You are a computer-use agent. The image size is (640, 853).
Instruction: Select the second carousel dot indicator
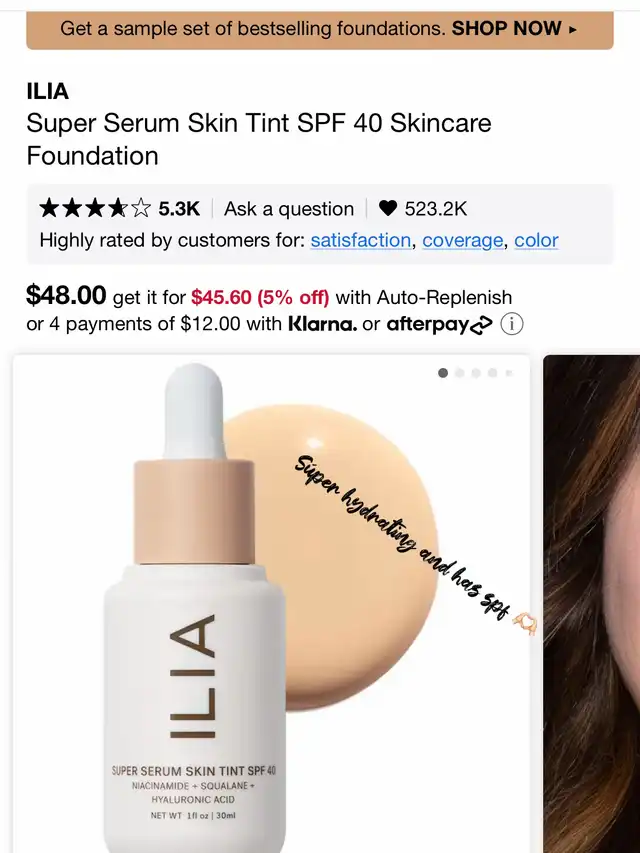[460, 373]
